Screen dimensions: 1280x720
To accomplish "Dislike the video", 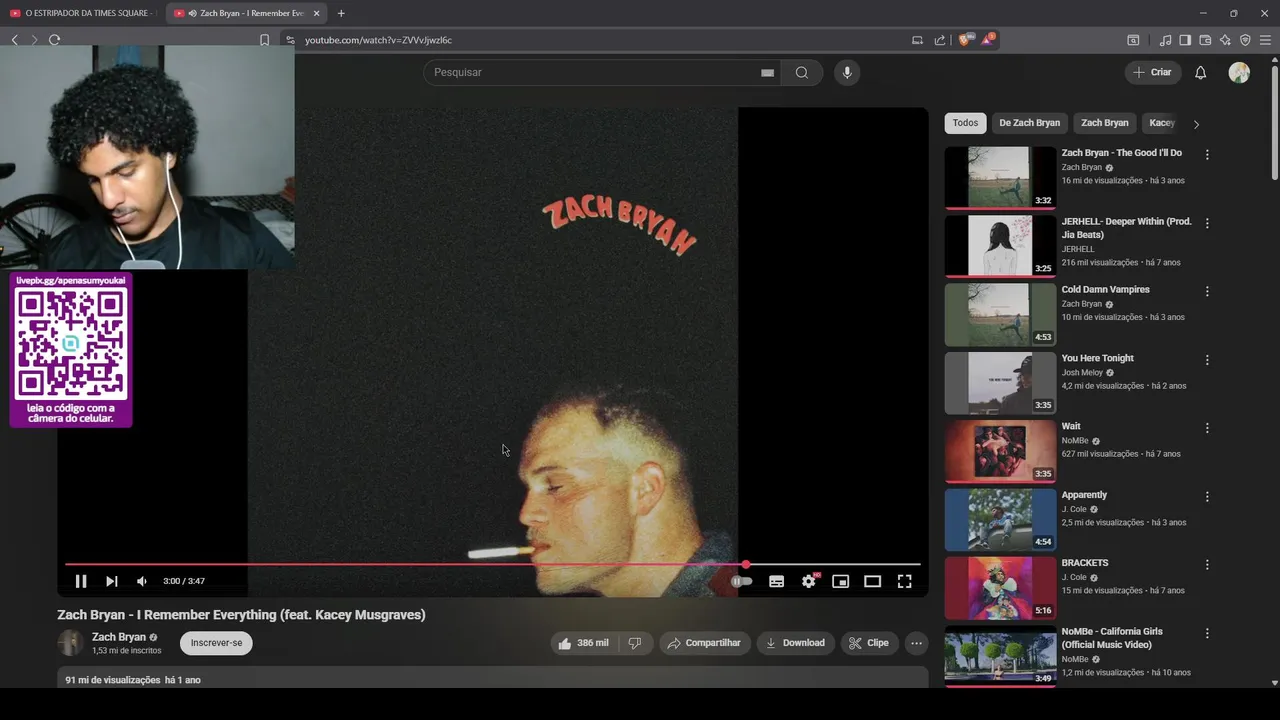I will [634, 643].
